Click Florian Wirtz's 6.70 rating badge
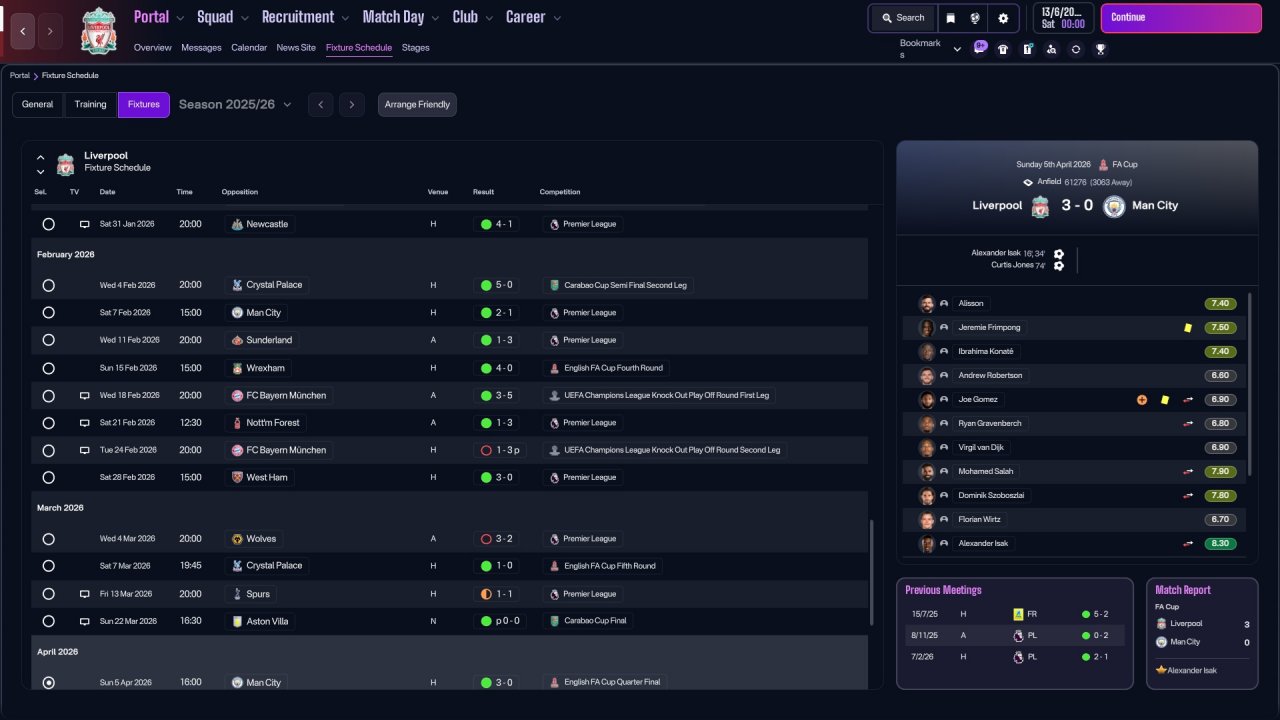Image resolution: width=1280 pixels, height=720 pixels. tap(1219, 519)
